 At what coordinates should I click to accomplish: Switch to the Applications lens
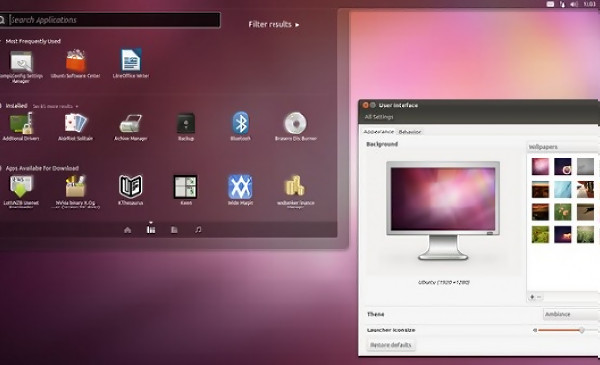click(151, 229)
